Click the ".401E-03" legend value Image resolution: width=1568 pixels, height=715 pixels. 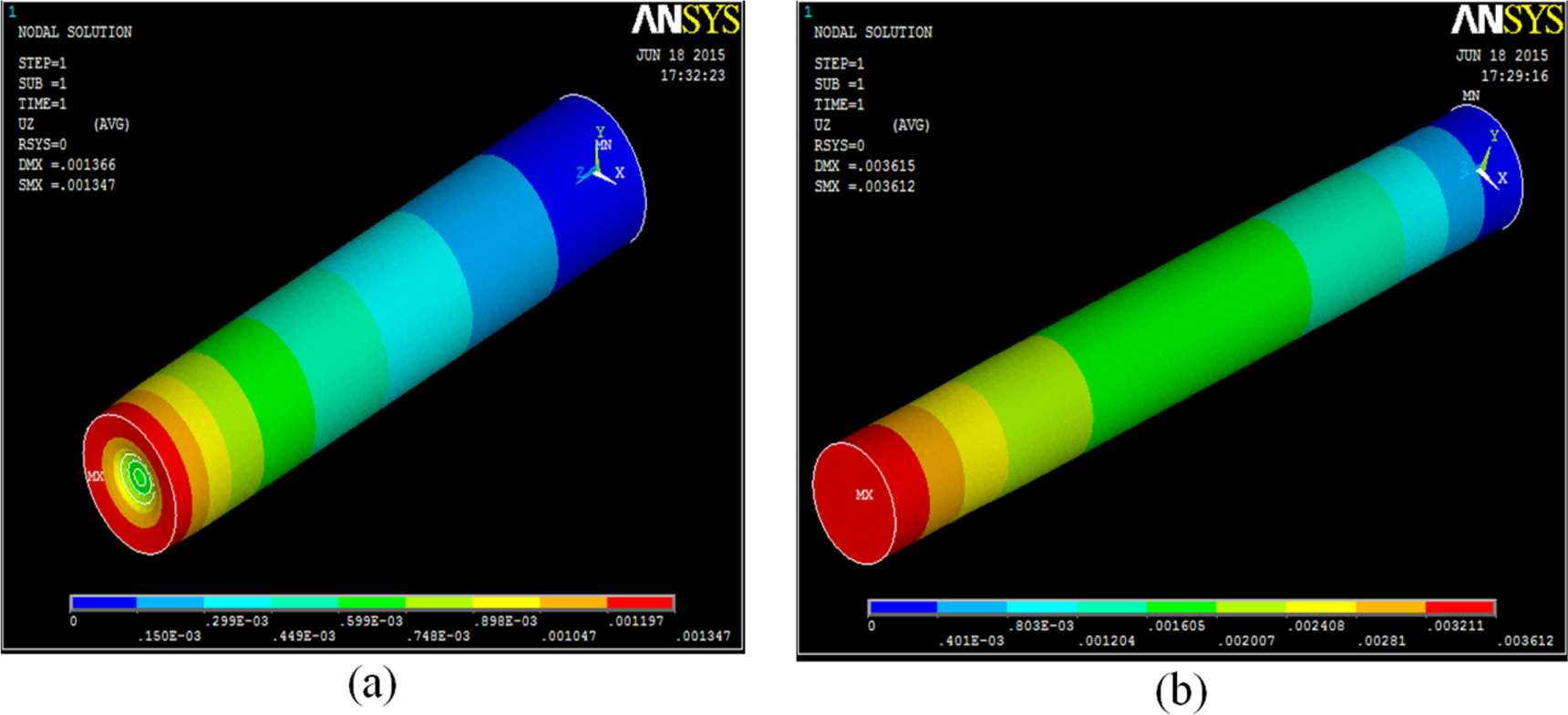971,641
